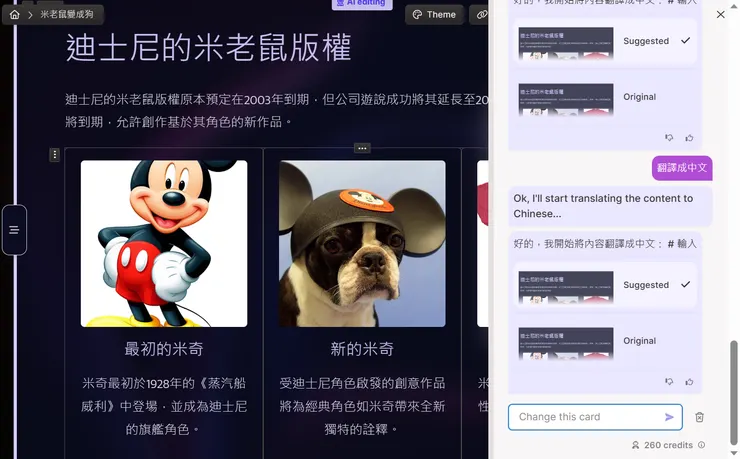
Task: Close the AI chat panel
Action: coord(720,15)
